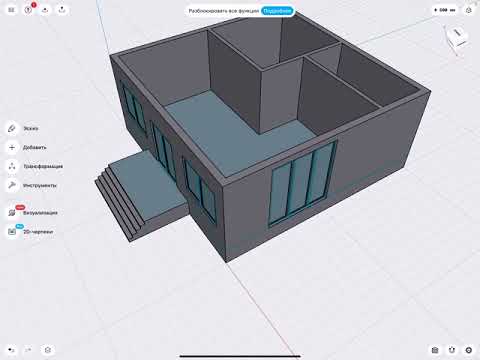Open the Визуализация workspace
Screen dimensions: 480x360
tap(12, 212)
